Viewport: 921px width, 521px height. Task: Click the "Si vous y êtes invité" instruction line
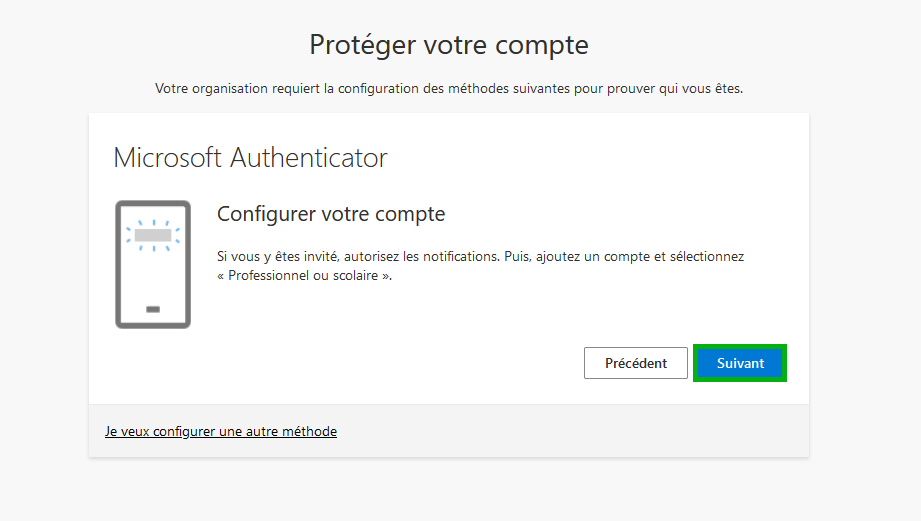[x=480, y=257]
